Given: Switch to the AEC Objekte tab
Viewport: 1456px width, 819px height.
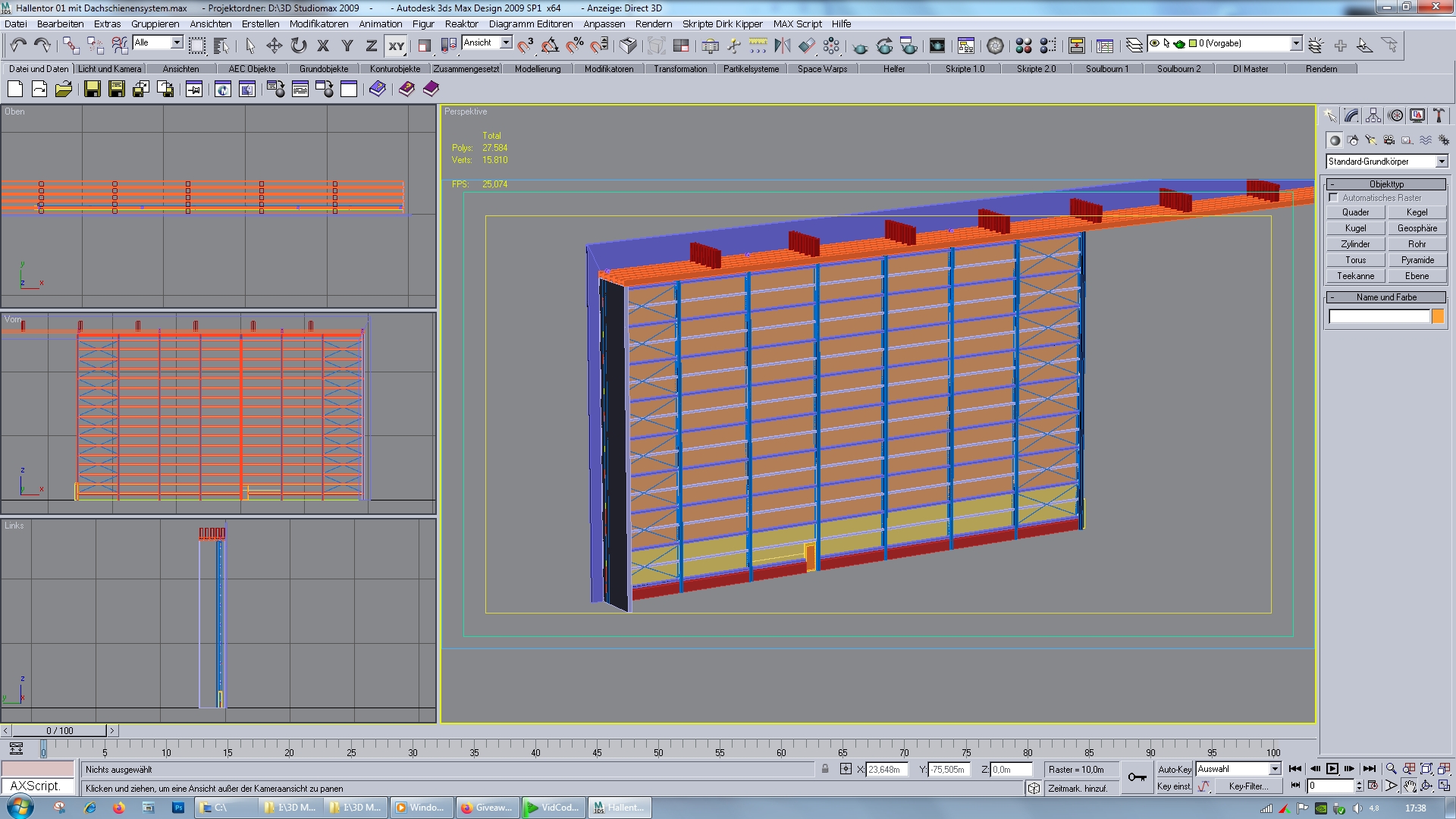Looking at the screenshot, I should 252,69.
